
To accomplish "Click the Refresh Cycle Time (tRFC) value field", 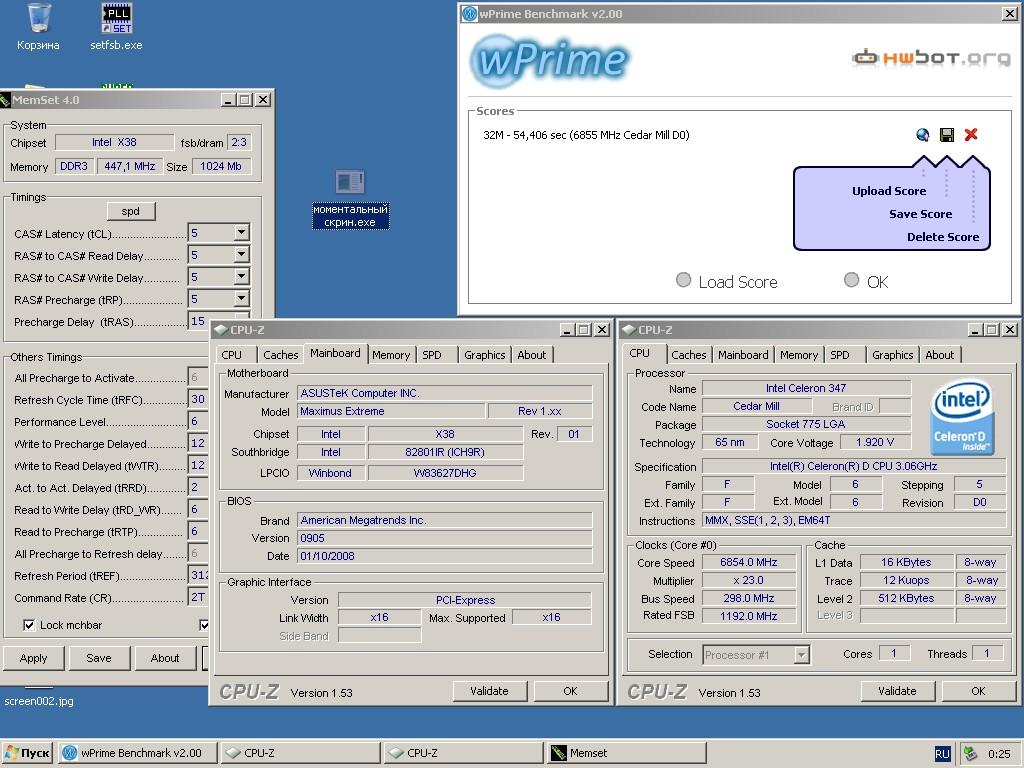I will (199, 399).
